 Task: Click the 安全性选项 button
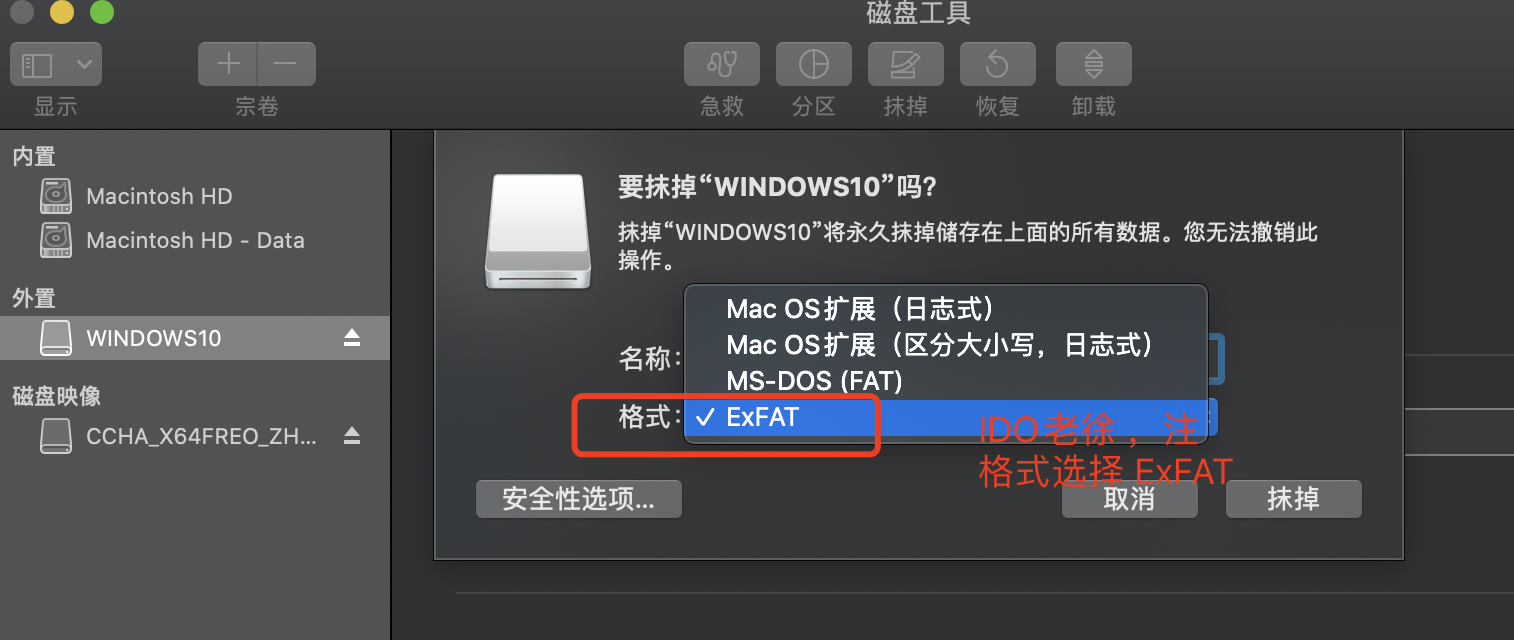click(579, 498)
